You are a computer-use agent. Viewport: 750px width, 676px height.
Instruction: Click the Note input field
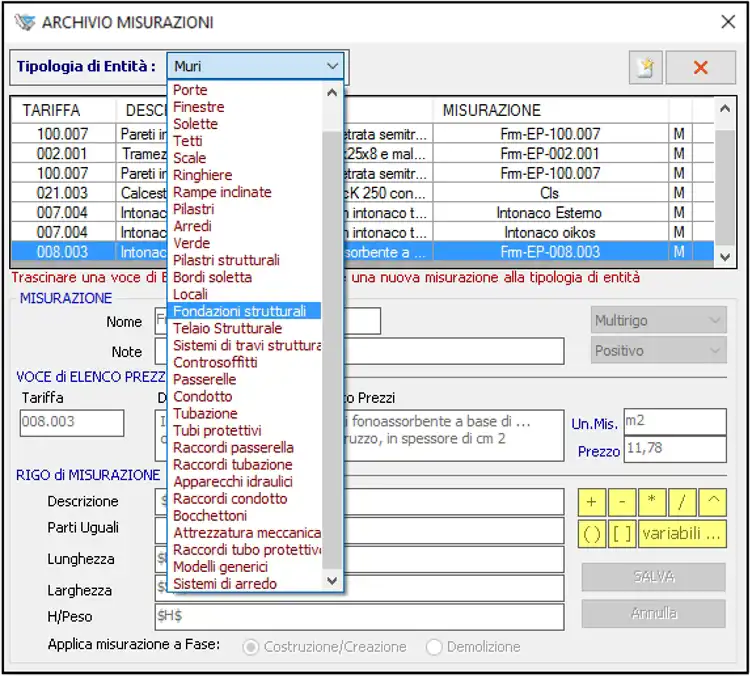pyautogui.click(x=359, y=352)
